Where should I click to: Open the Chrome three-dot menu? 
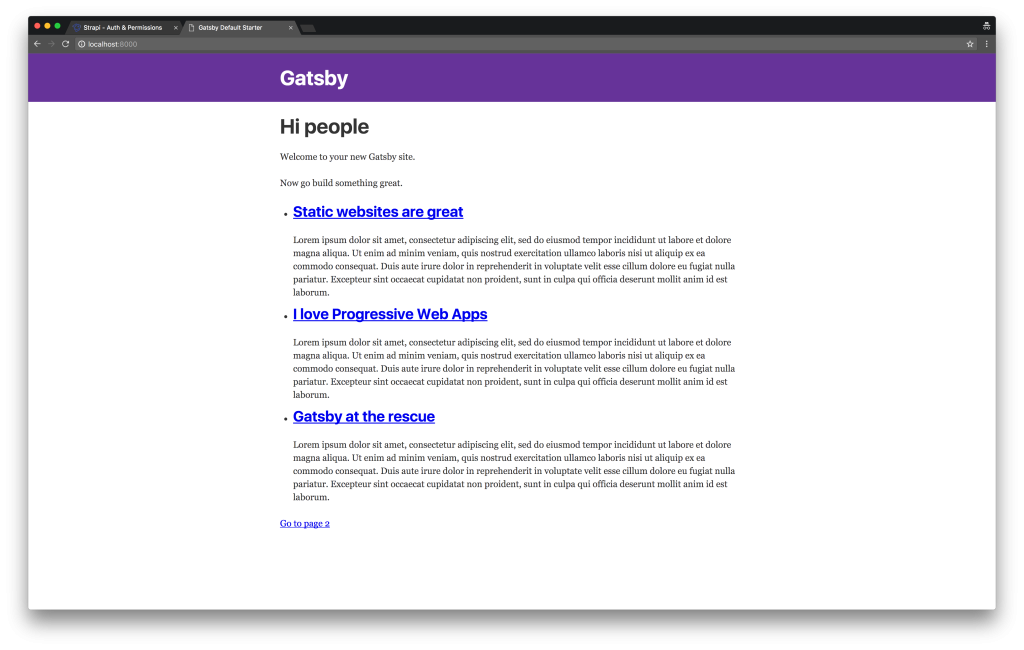(986, 44)
